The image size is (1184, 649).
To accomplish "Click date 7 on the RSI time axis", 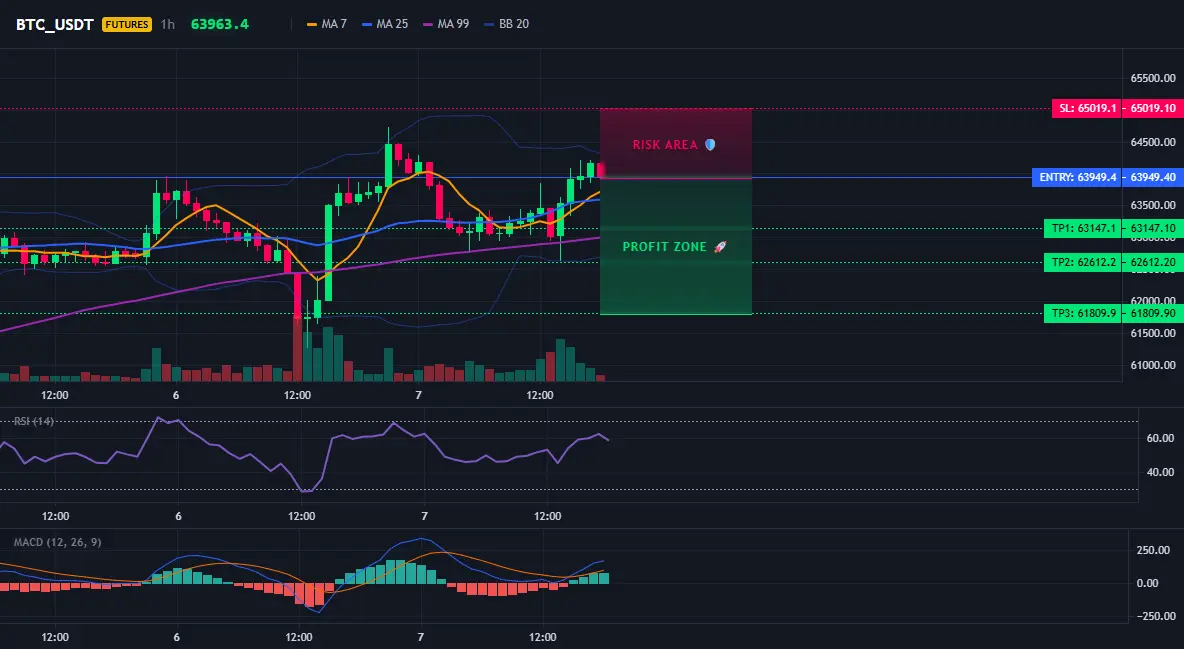I will (424, 516).
